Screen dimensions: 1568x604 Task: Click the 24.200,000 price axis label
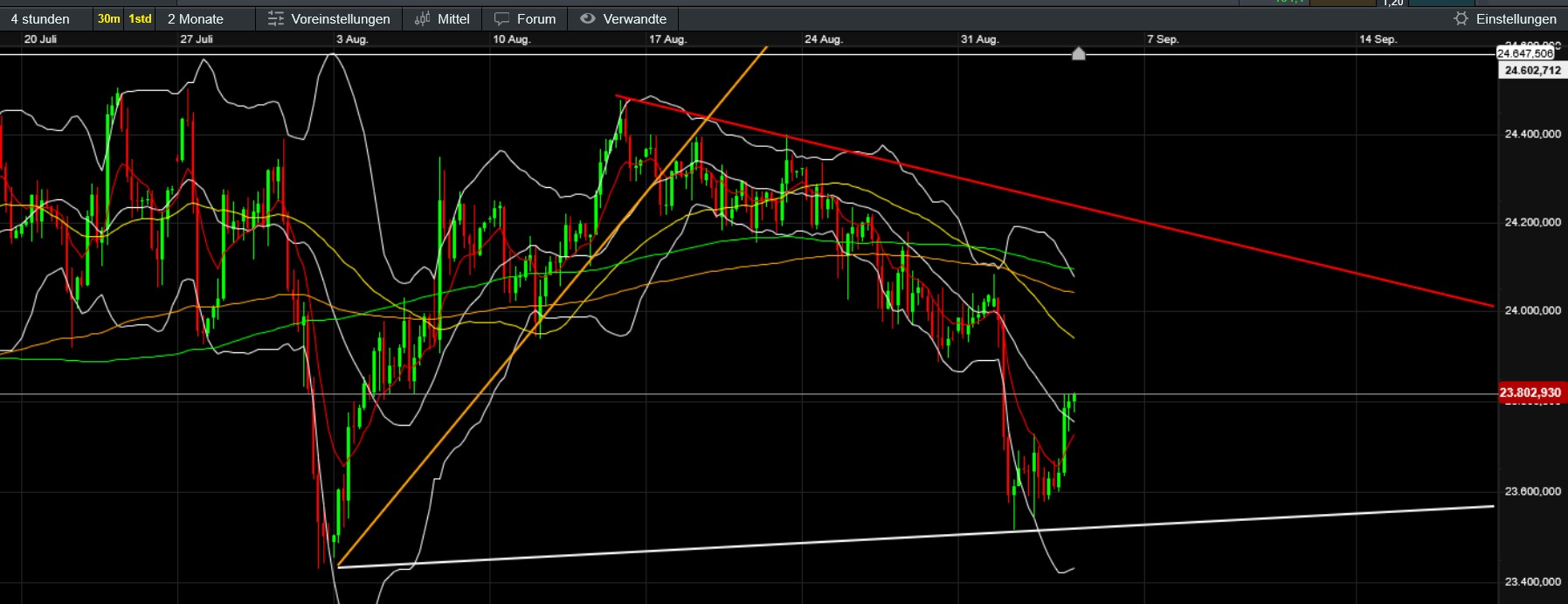(x=1532, y=222)
